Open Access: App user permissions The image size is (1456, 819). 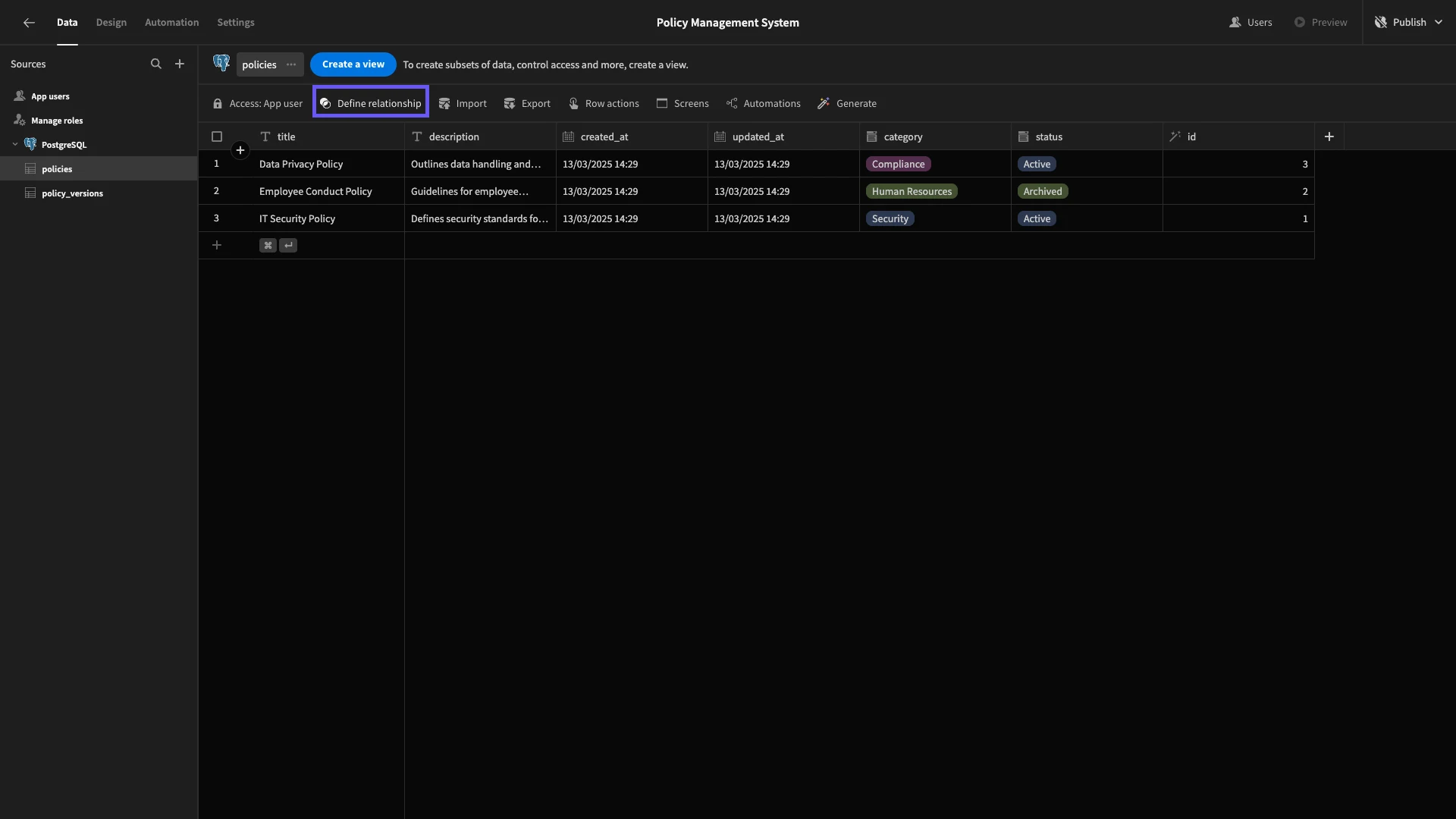point(257,104)
